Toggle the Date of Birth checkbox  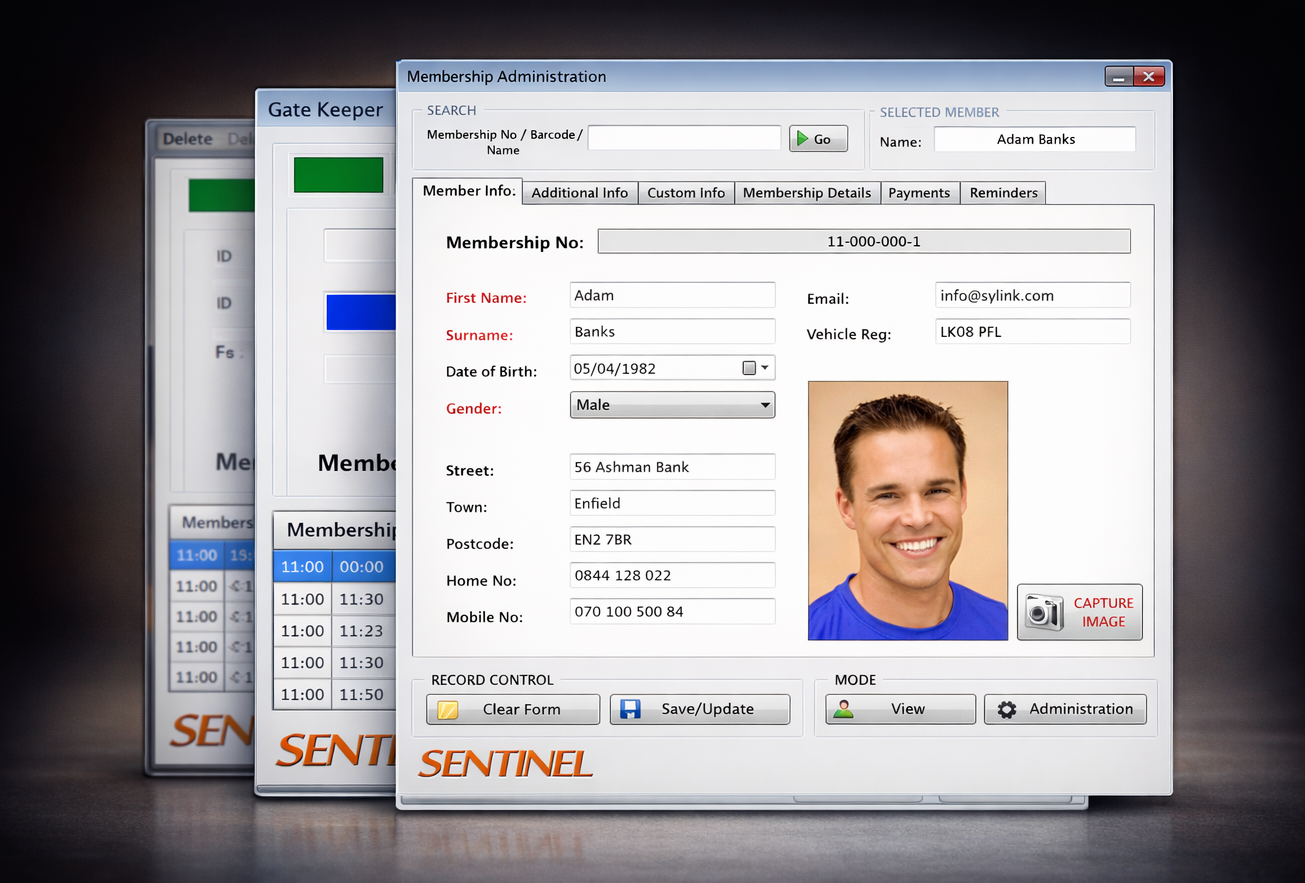(749, 368)
